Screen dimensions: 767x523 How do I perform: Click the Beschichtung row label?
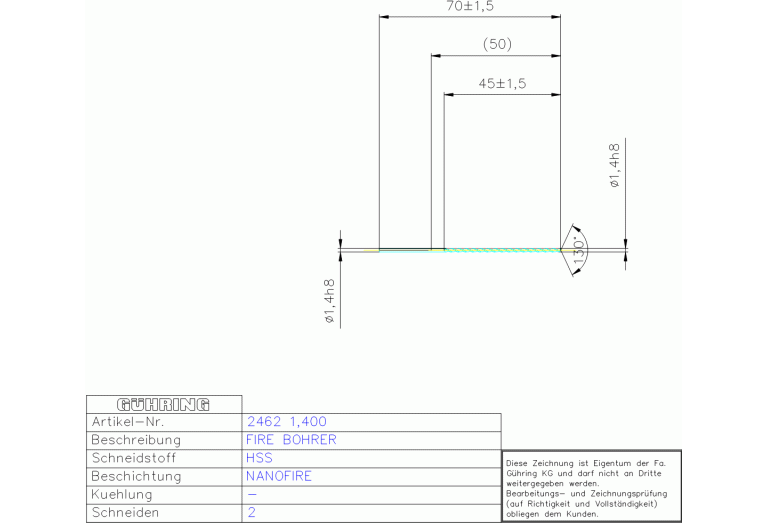coord(136,476)
